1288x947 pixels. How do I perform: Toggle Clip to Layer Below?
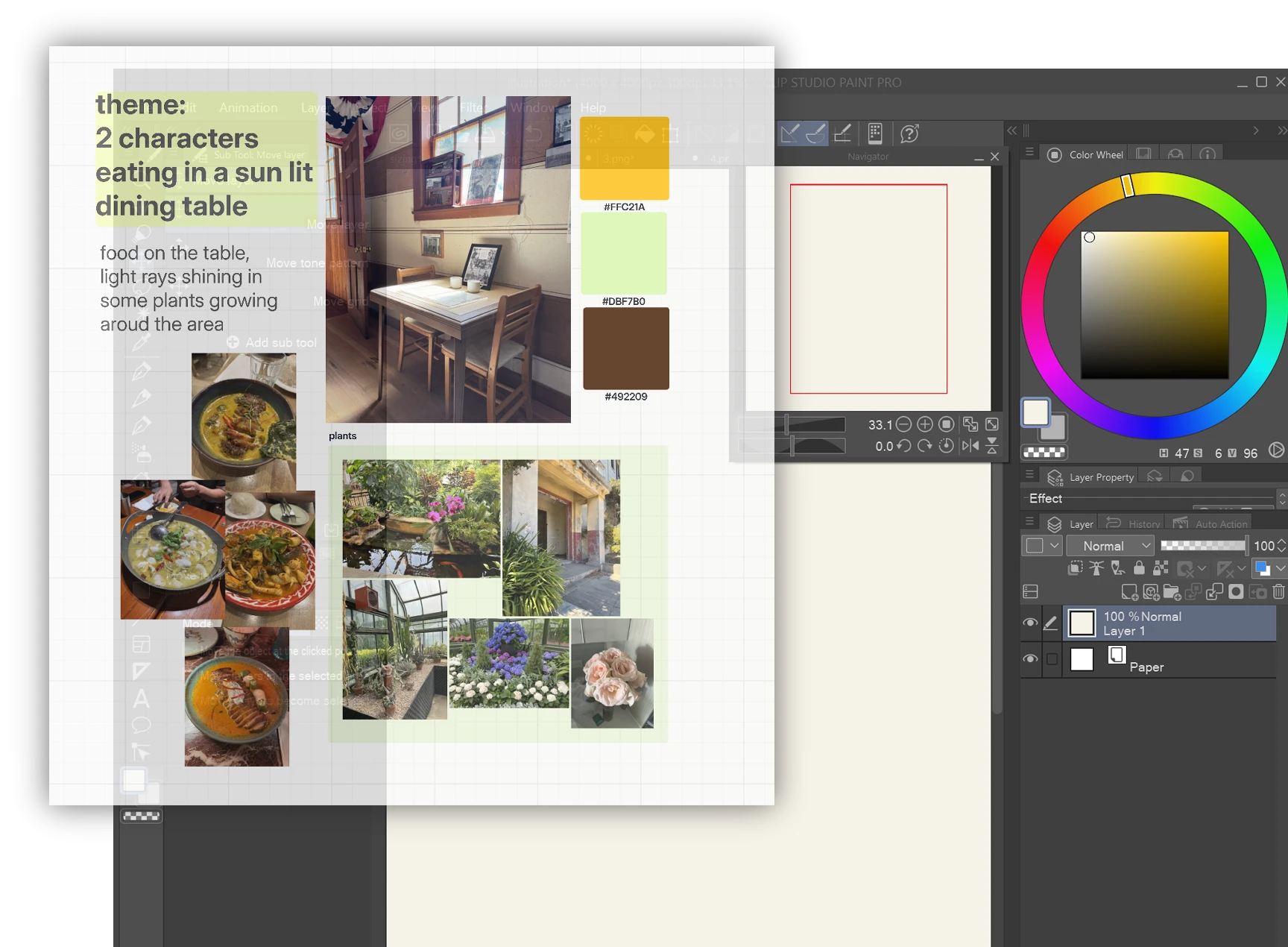(x=1075, y=568)
